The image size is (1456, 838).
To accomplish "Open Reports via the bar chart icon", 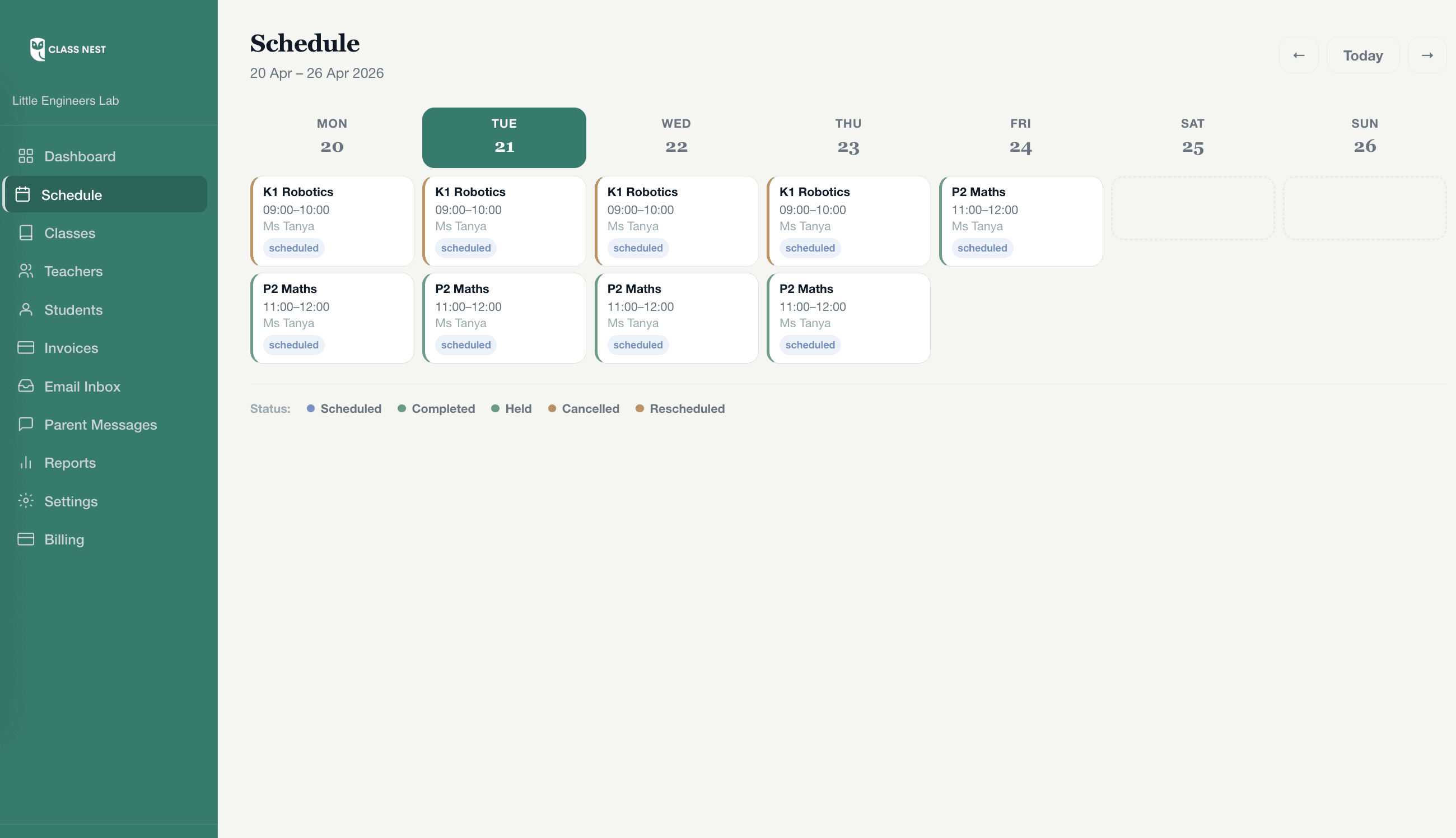I will click(26, 463).
